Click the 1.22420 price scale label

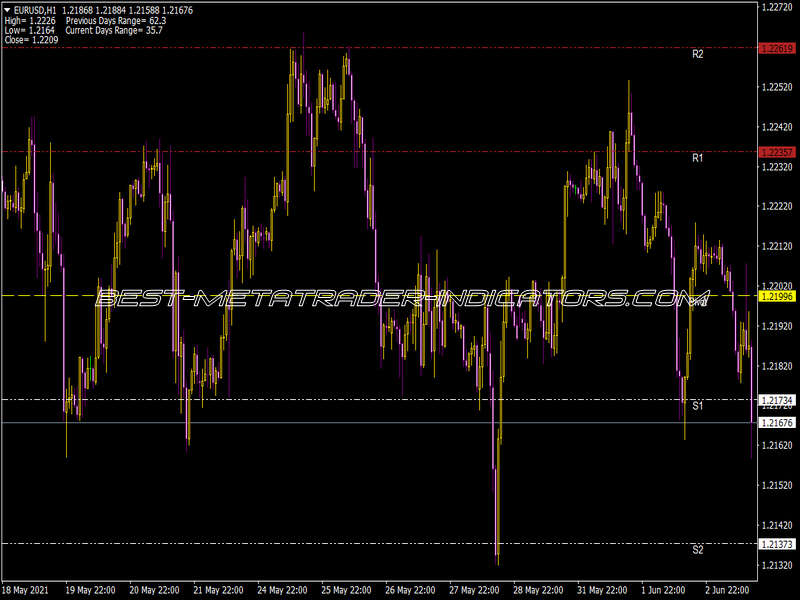coord(778,127)
